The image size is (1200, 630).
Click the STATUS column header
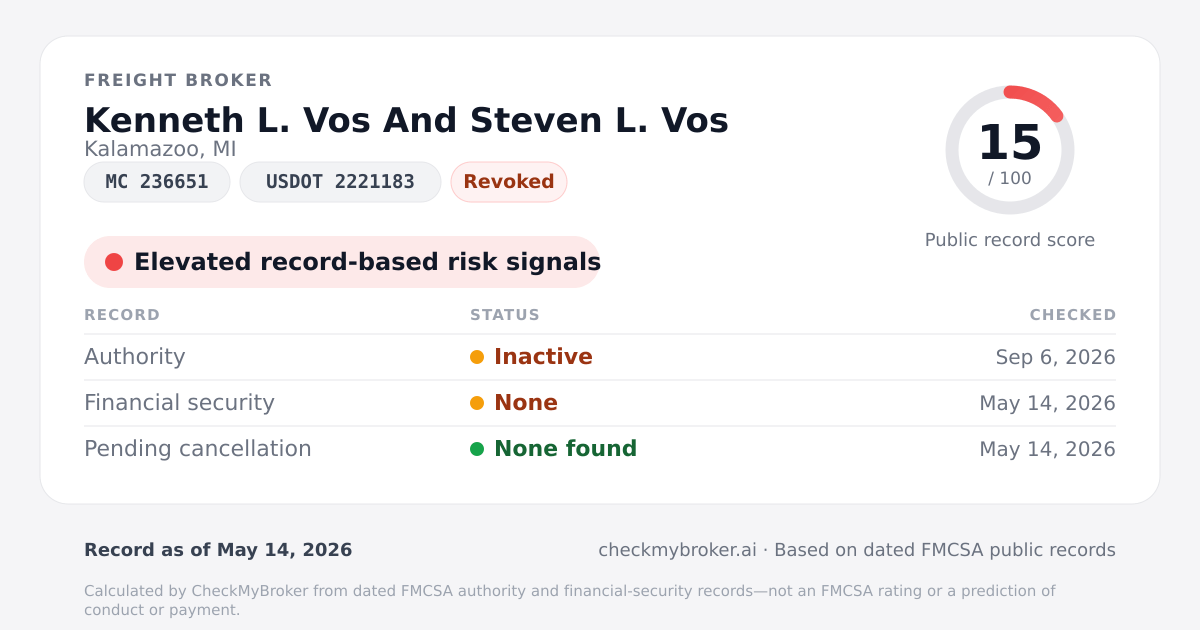coord(505,315)
